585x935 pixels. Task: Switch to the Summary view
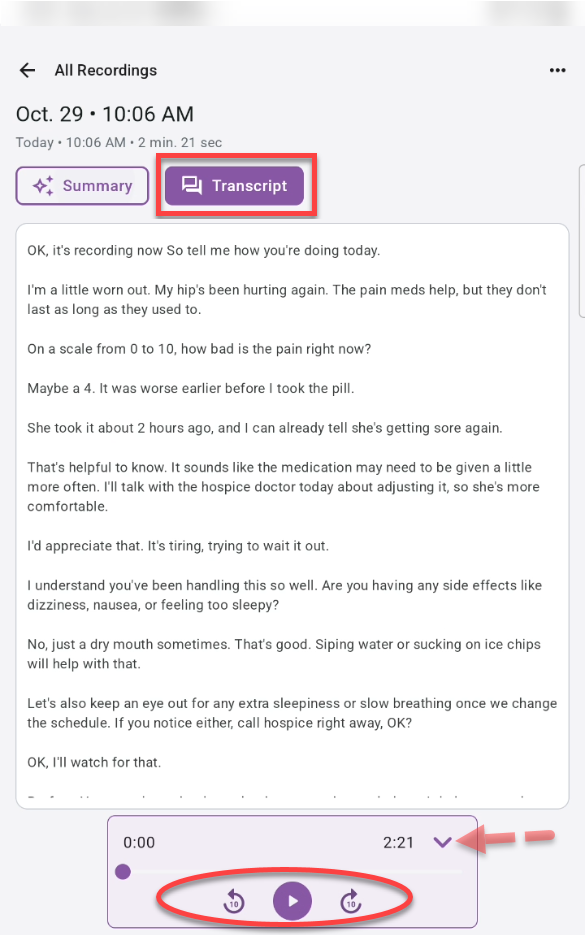(x=82, y=186)
